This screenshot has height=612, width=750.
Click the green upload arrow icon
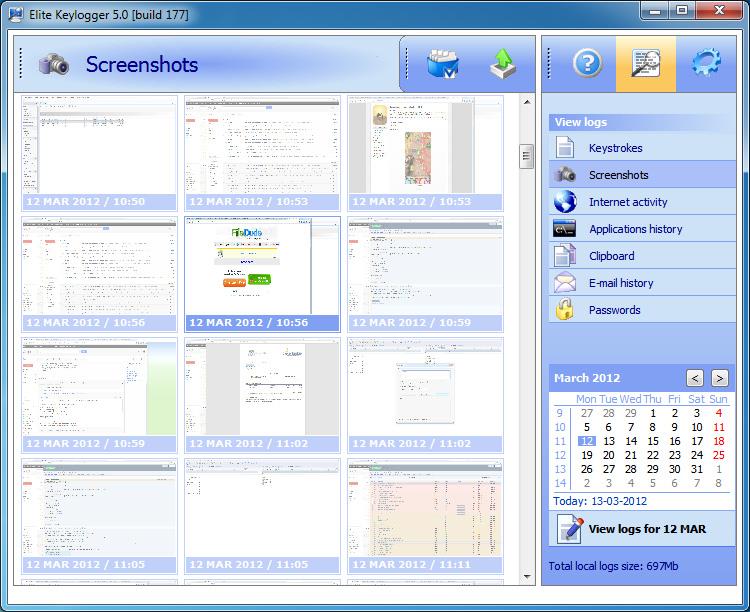502,64
